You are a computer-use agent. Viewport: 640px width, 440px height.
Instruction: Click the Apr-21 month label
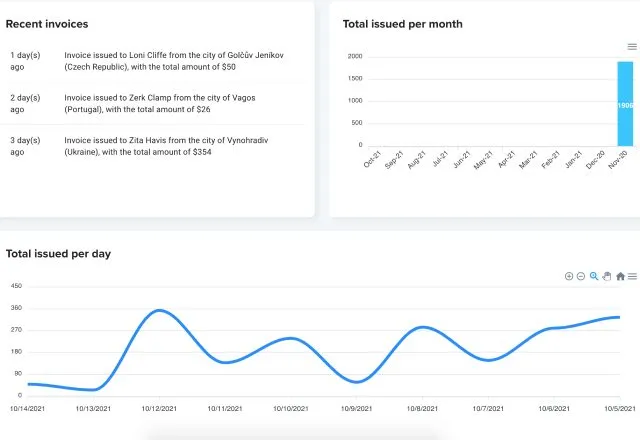click(x=507, y=159)
